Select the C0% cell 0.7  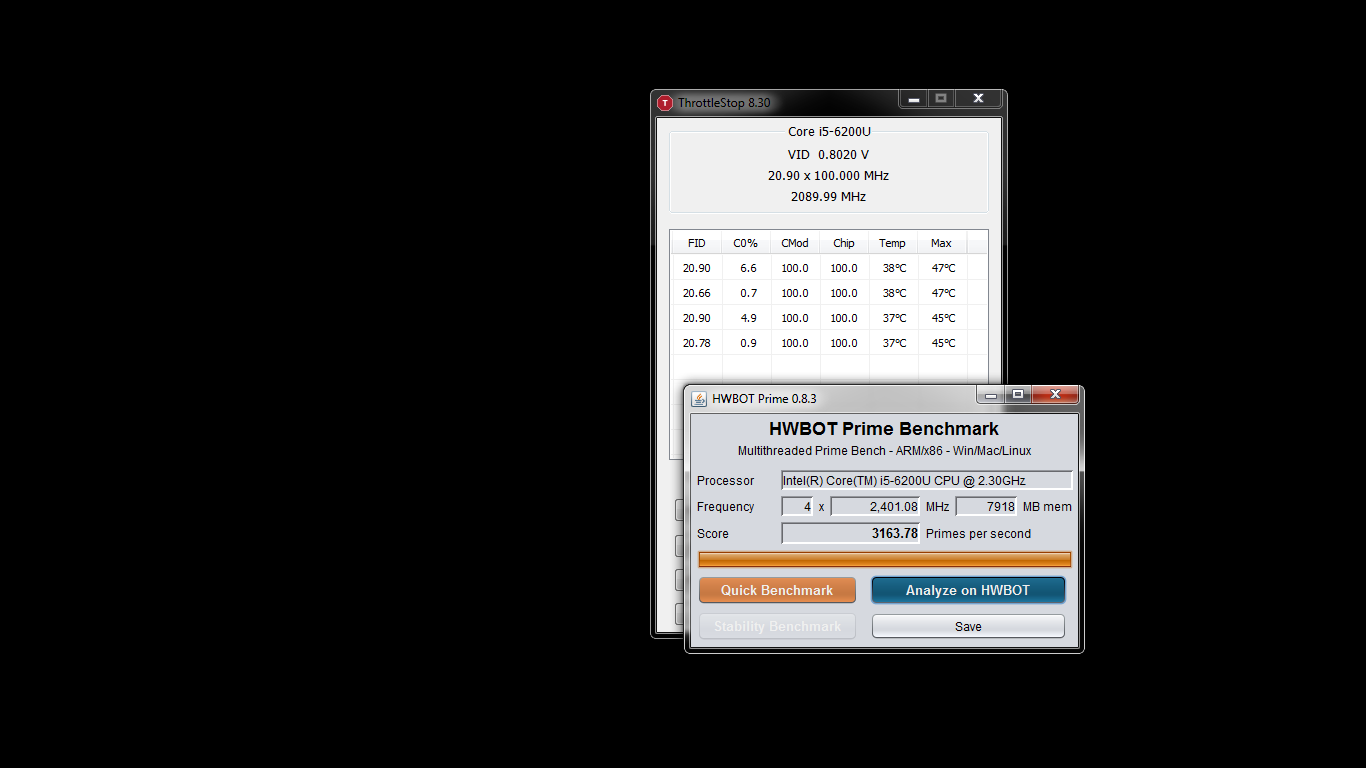point(748,293)
